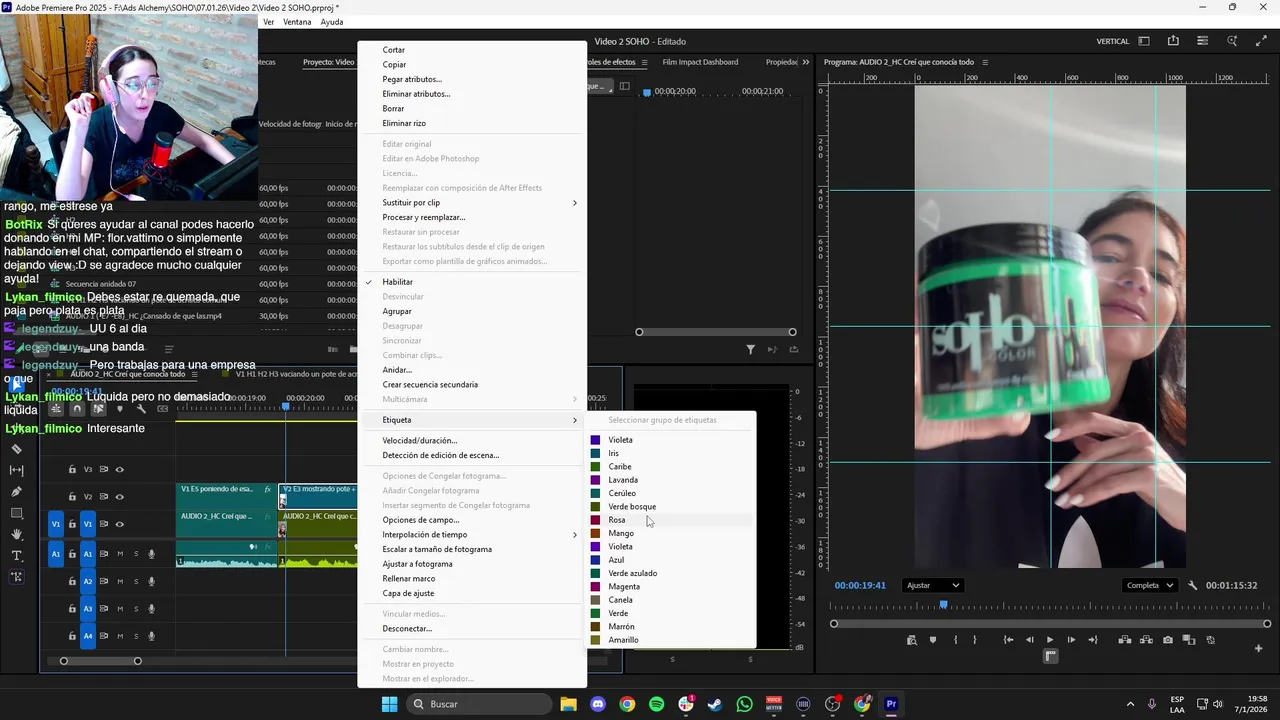Open the Completa playback resolution dropdown
The image size is (1280, 720).
(1148, 585)
